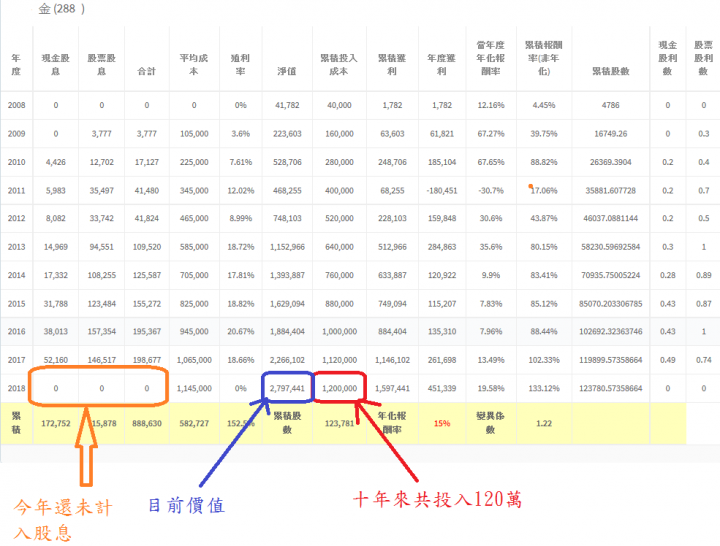
Task: Click cumulative profit 248,706
Action: pyautogui.click(x=392, y=162)
